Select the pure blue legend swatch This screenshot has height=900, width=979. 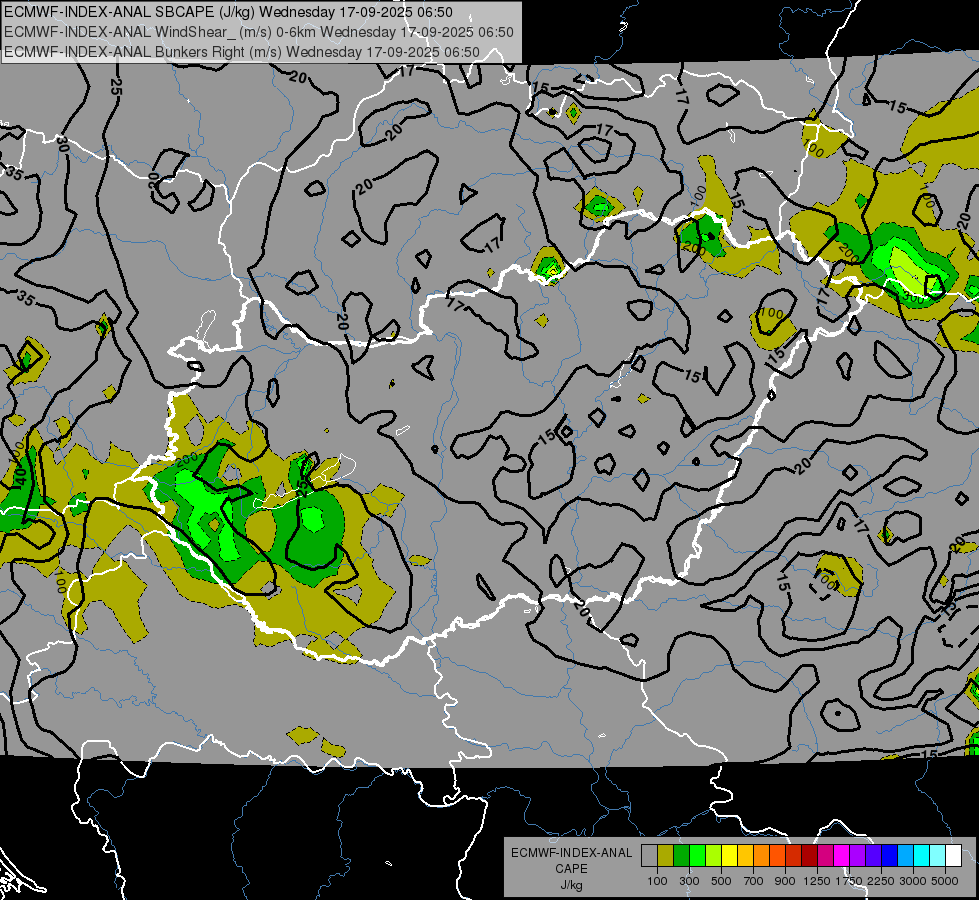pos(889,855)
